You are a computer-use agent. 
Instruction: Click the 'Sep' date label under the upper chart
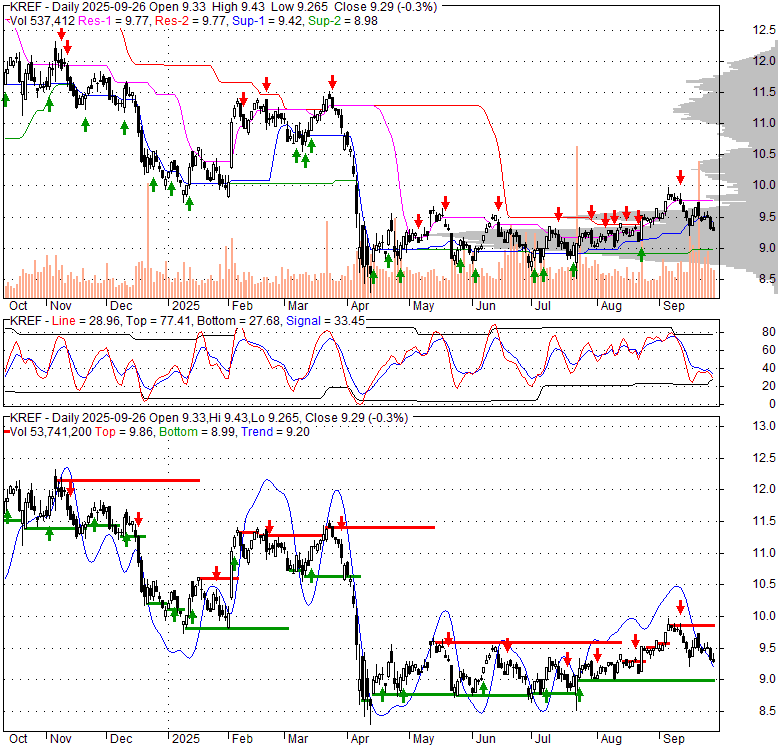point(674,306)
